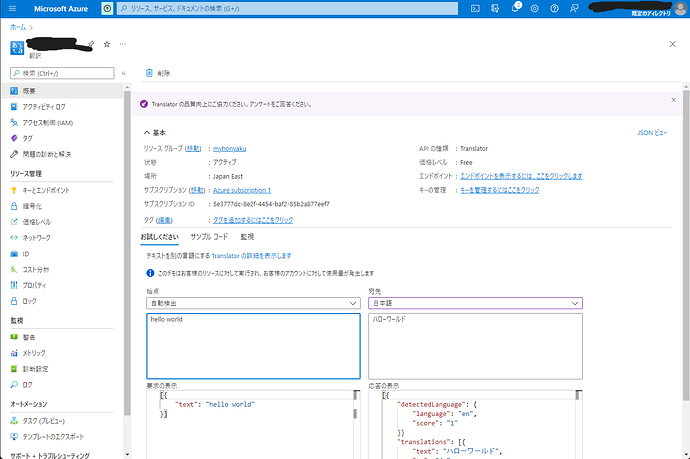Click the trash icon for 削除
Image resolution: width=690 pixels, height=459 pixels.
click(149, 73)
